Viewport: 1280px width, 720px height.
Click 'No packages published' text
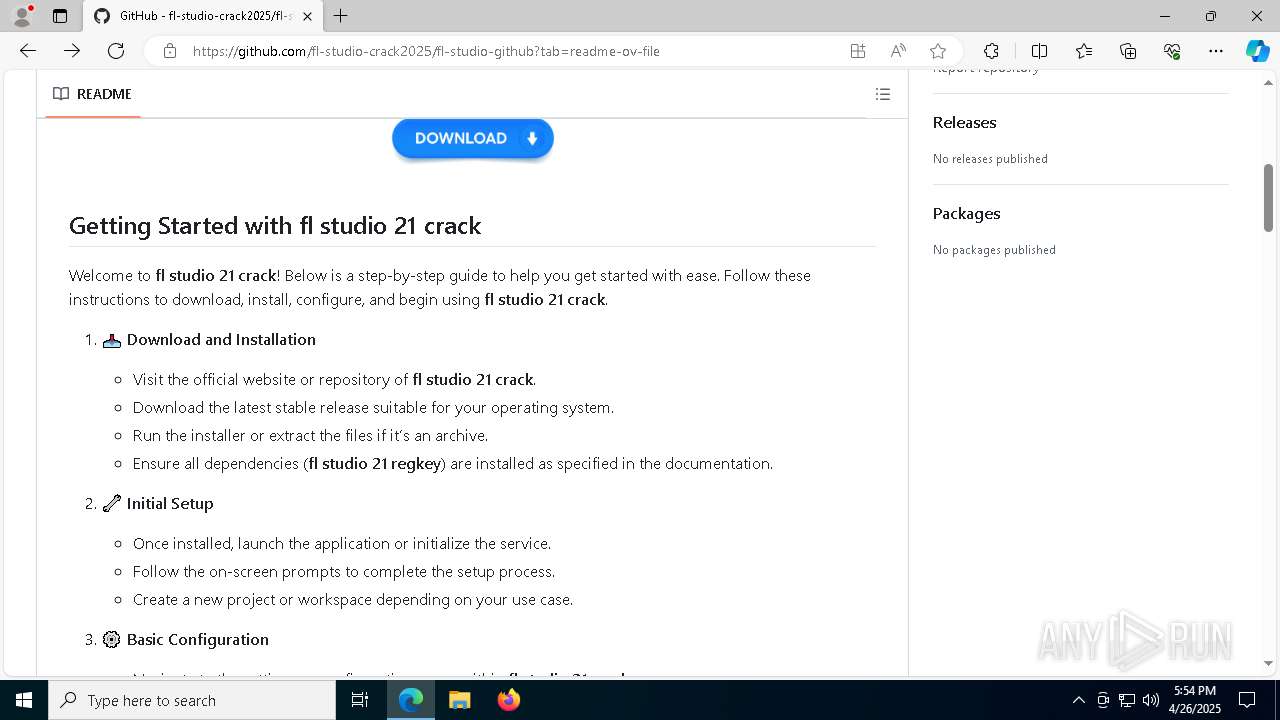(x=994, y=249)
